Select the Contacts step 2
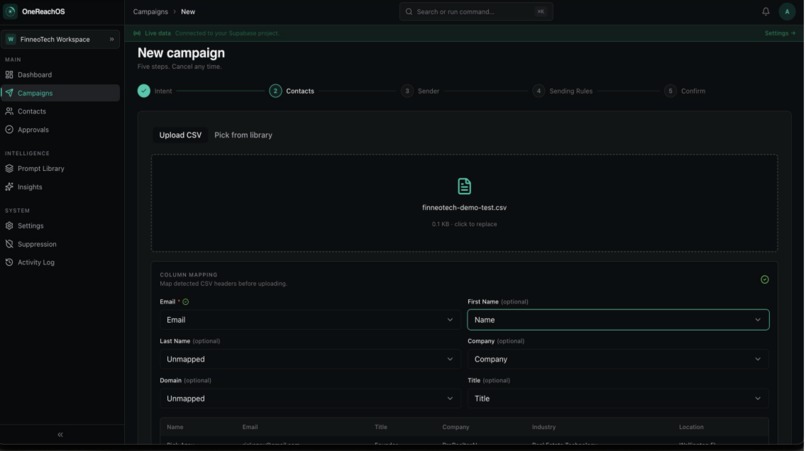The height and width of the screenshot is (451, 806). point(291,91)
